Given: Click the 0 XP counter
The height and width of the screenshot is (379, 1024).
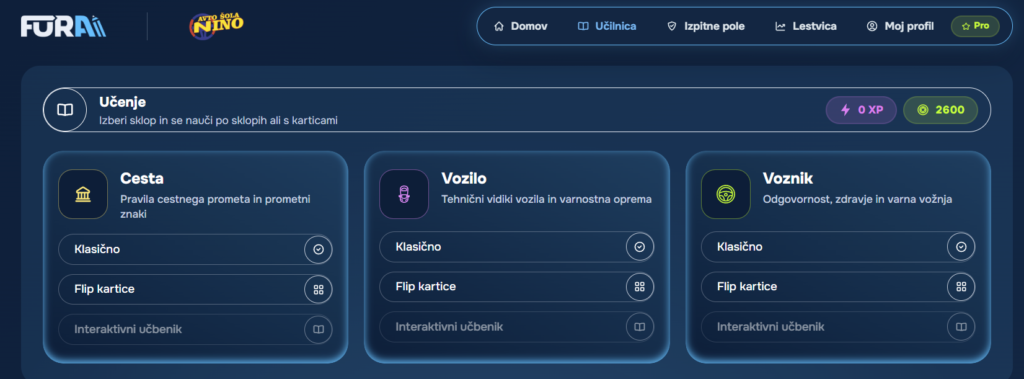Looking at the screenshot, I should point(861,110).
